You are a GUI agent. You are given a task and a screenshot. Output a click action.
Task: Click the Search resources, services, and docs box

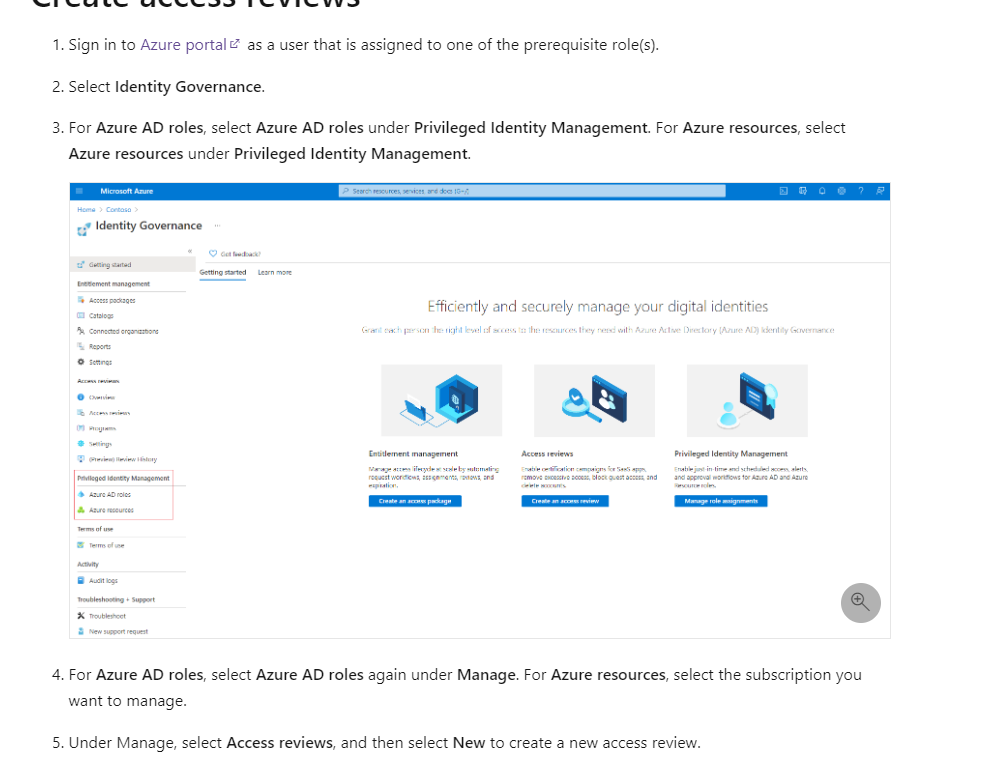tap(532, 191)
